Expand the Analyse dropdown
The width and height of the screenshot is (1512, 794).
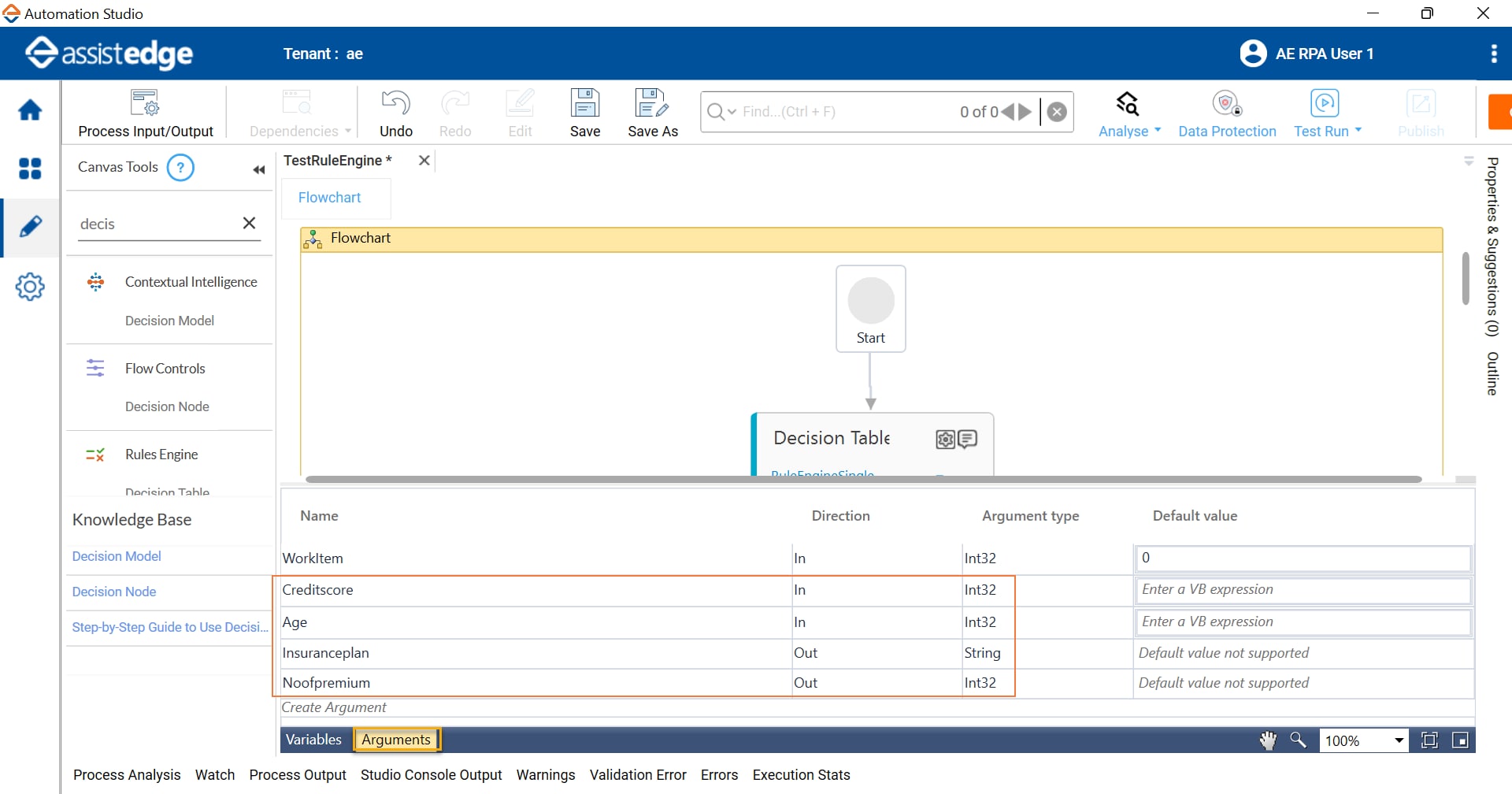pos(1157,131)
